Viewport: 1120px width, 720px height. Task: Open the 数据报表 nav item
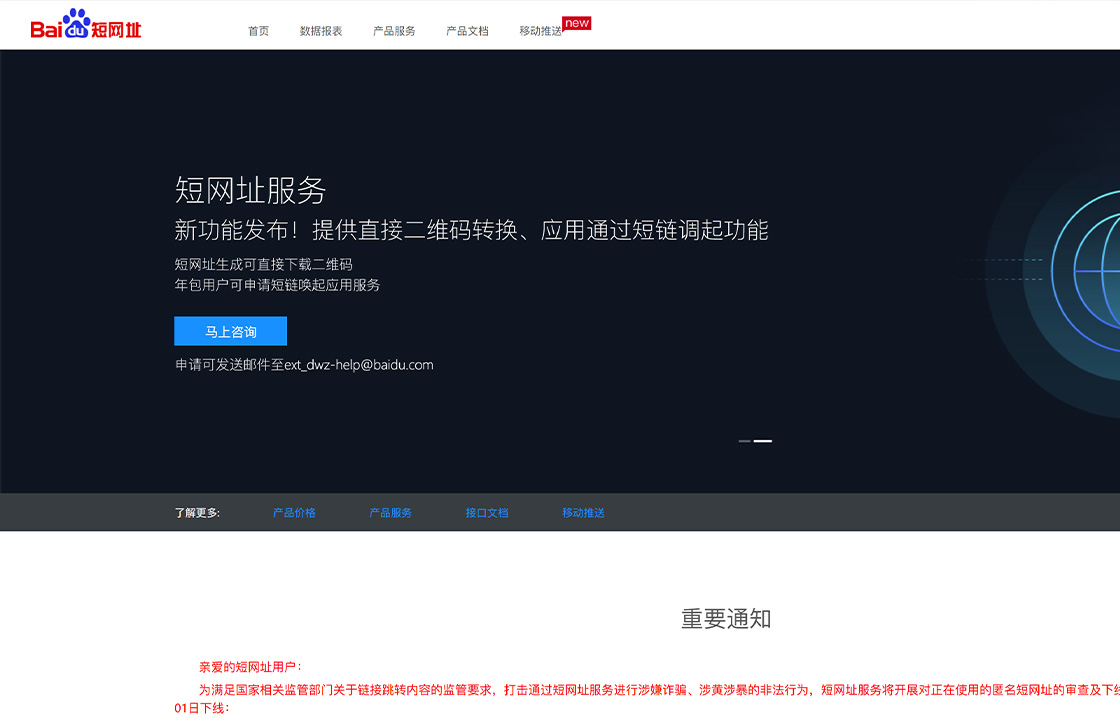tap(321, 31)
